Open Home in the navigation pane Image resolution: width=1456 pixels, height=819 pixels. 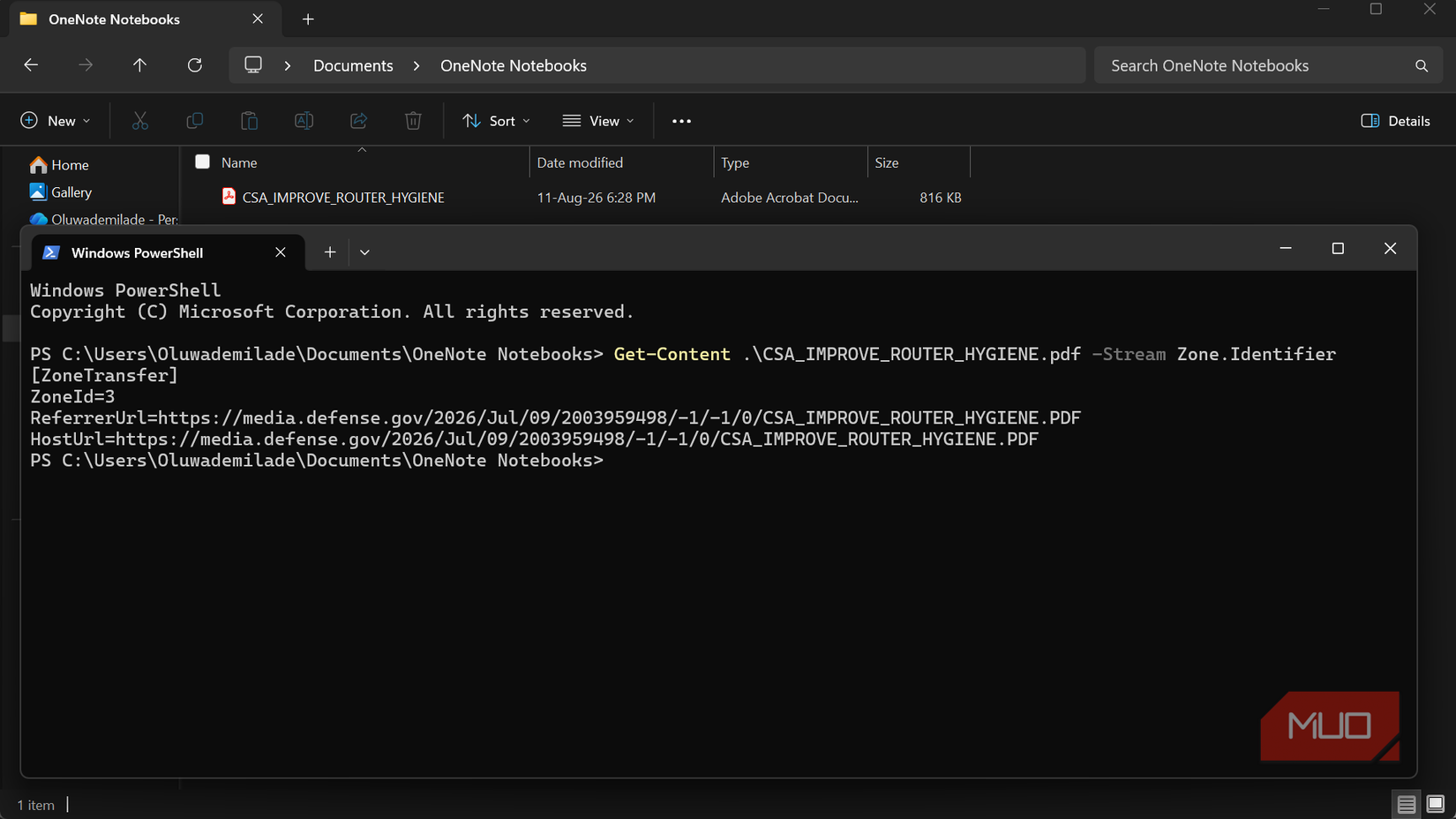(x=59, y=165)
